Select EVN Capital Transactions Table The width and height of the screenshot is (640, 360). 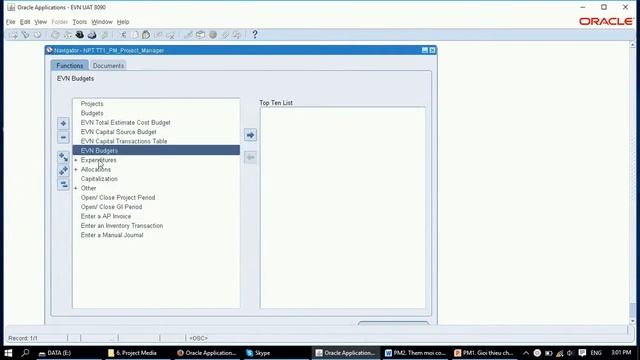124,142
